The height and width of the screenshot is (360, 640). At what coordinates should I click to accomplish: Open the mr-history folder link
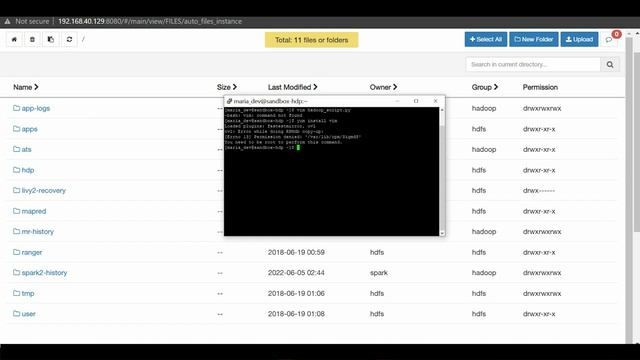38,231
